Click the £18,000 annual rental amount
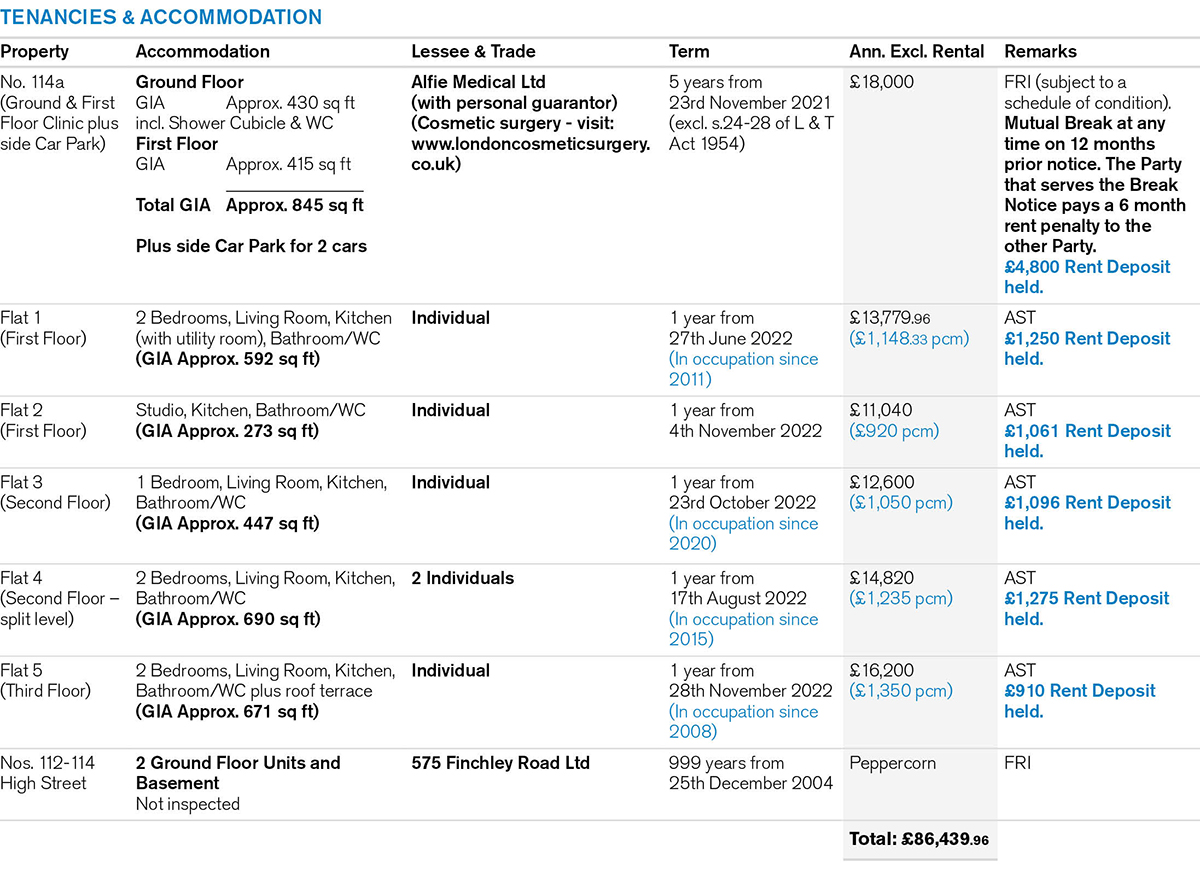This screenshot has height=869, width=1200. tap(881, 82)
